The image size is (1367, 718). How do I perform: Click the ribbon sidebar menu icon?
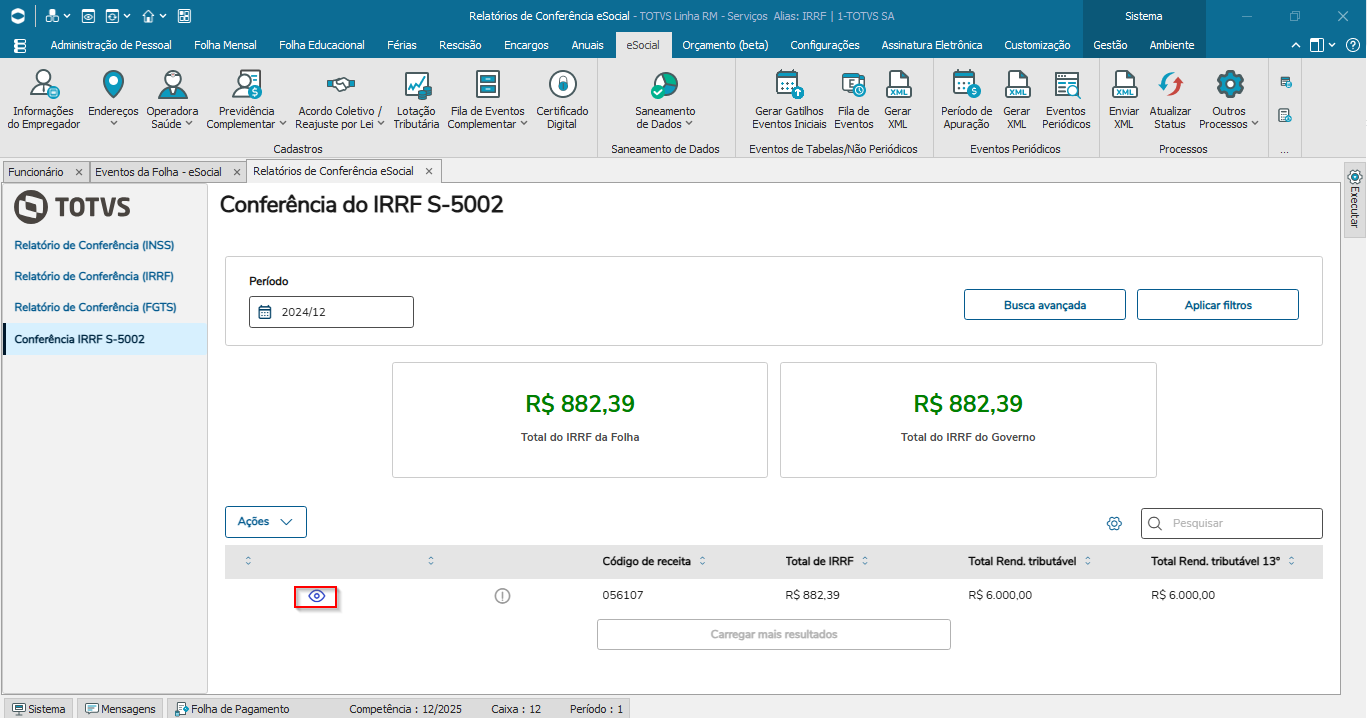click(x=20, y=45)
